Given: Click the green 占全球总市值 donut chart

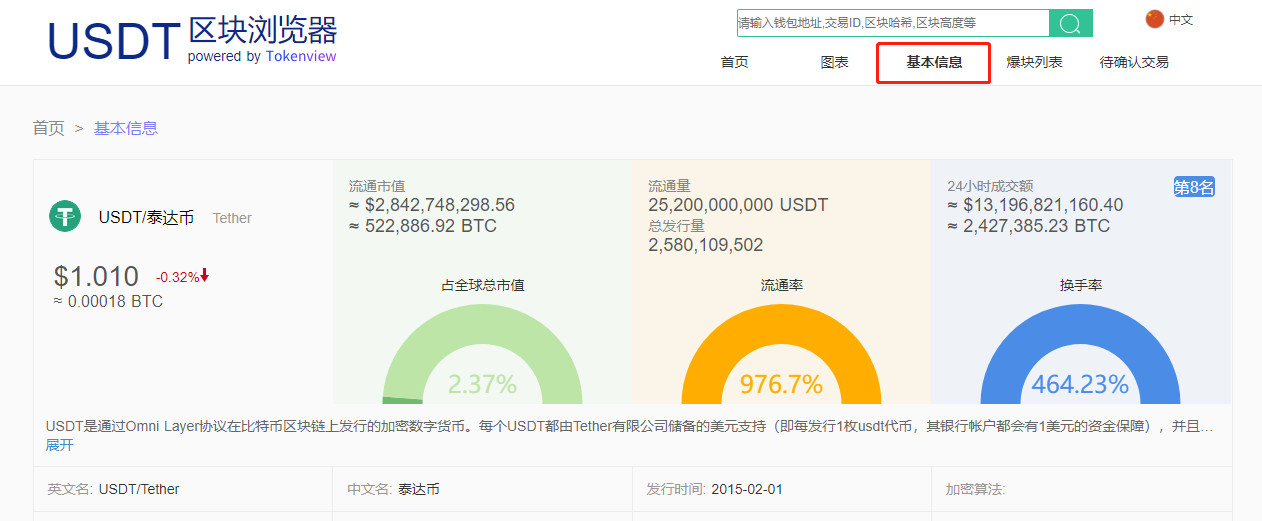Looking at the screenshot, I should pyautogui.click(x=482, y=353).
